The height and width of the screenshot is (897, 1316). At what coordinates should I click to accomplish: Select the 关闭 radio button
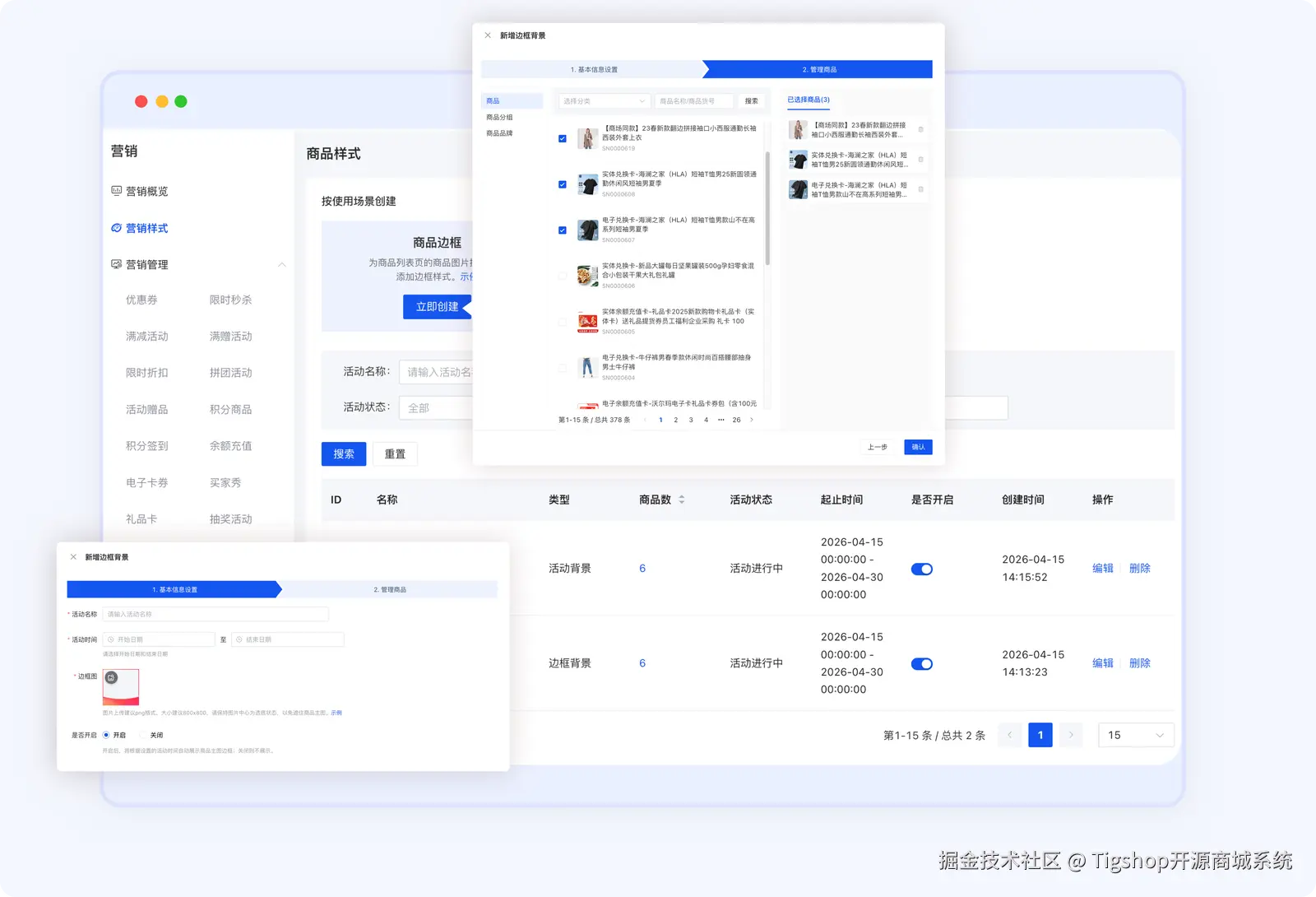pos(143,735)
